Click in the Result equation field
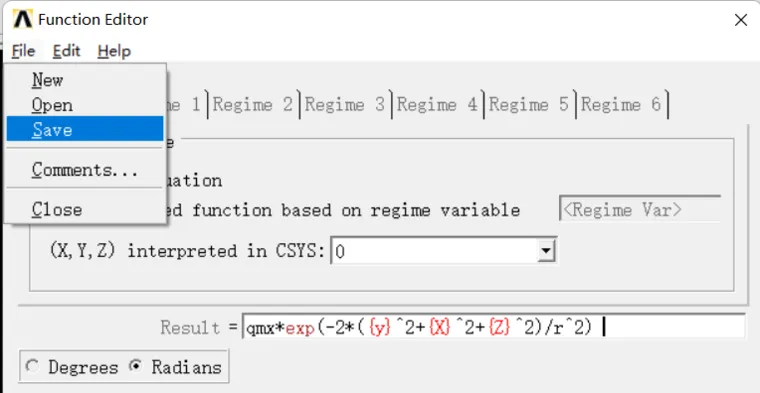Viewport: 760px width, 393px height. tap(493, 327)
